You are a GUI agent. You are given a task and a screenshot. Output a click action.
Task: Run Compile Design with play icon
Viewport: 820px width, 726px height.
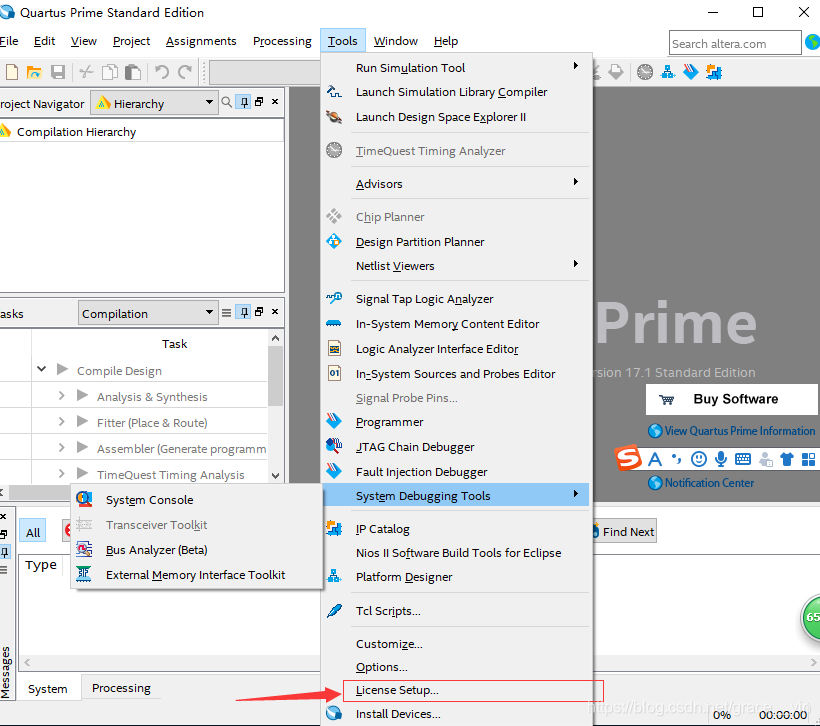point(63,369)
